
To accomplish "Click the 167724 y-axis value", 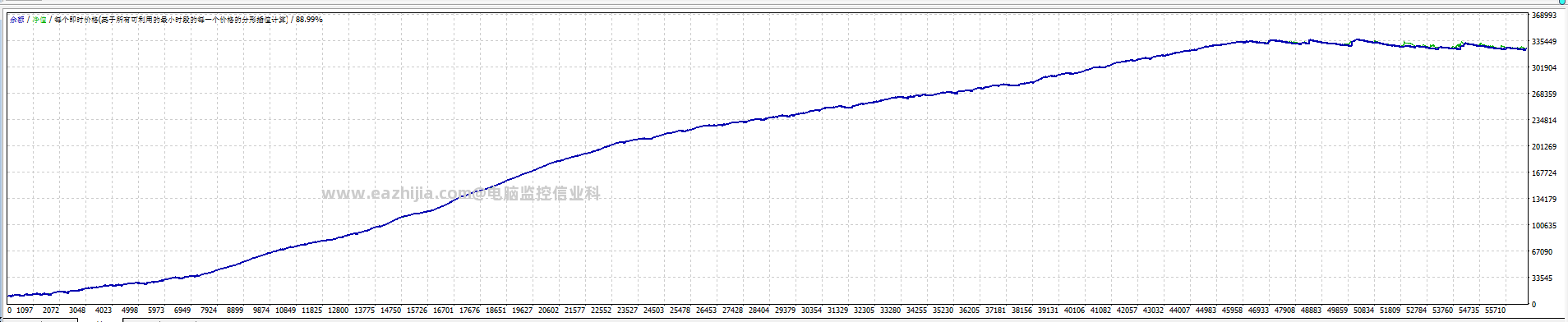I will 1544,173.
